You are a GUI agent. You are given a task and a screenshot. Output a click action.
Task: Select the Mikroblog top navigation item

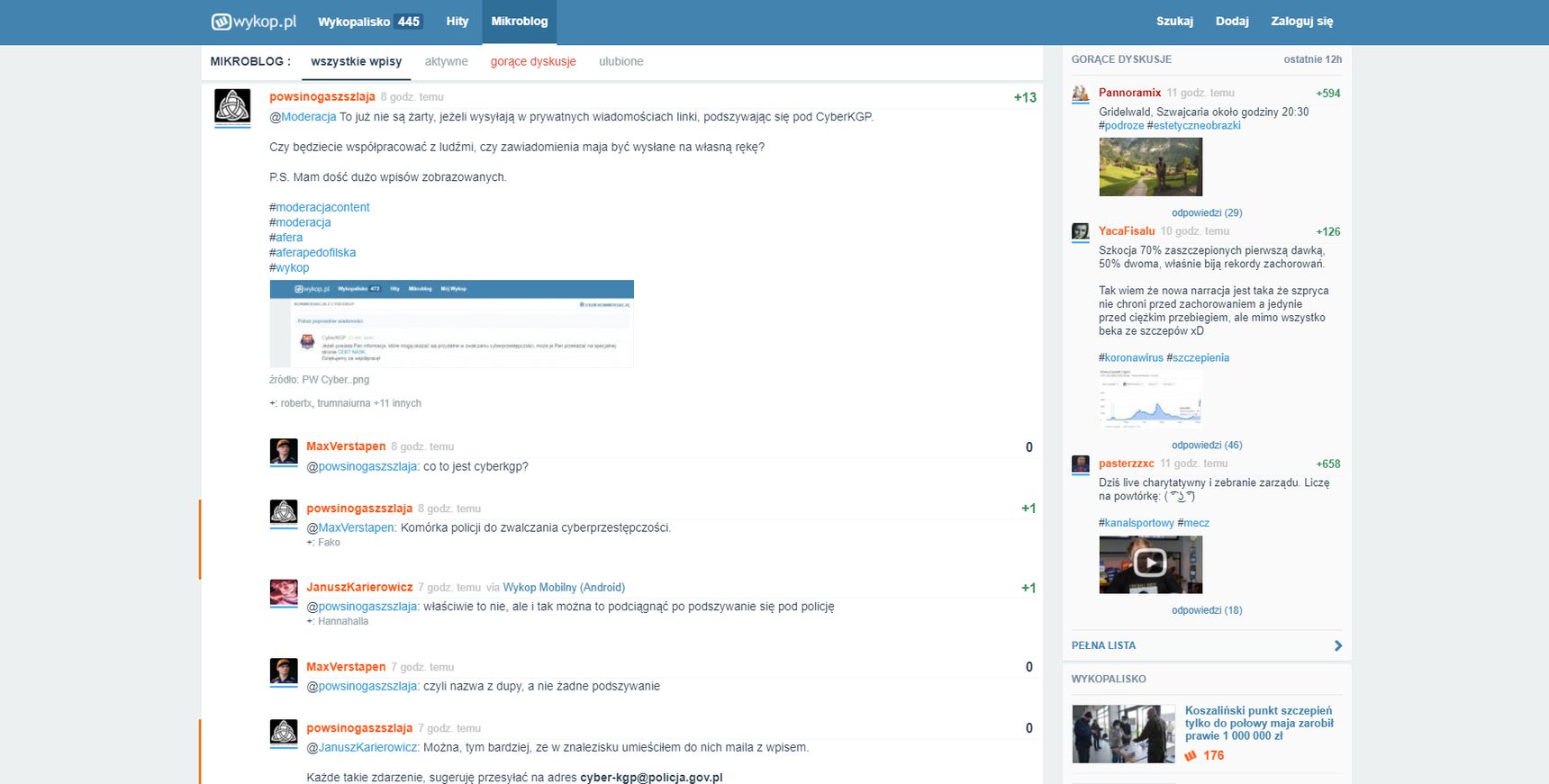520,22
